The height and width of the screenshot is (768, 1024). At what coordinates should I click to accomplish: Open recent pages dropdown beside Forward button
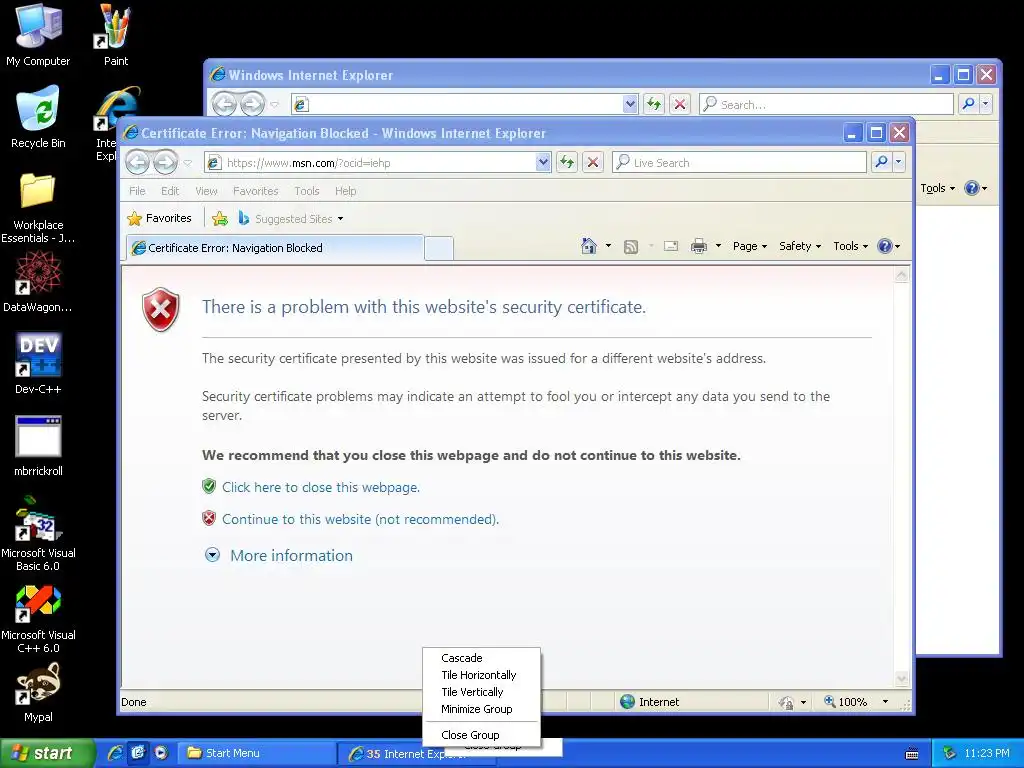click(x=187, y=163)
